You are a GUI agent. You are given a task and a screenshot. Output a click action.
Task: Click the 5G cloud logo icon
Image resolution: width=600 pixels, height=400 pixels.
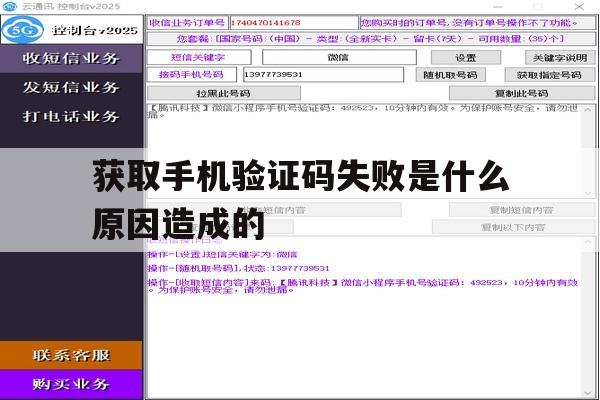[22, 29]
